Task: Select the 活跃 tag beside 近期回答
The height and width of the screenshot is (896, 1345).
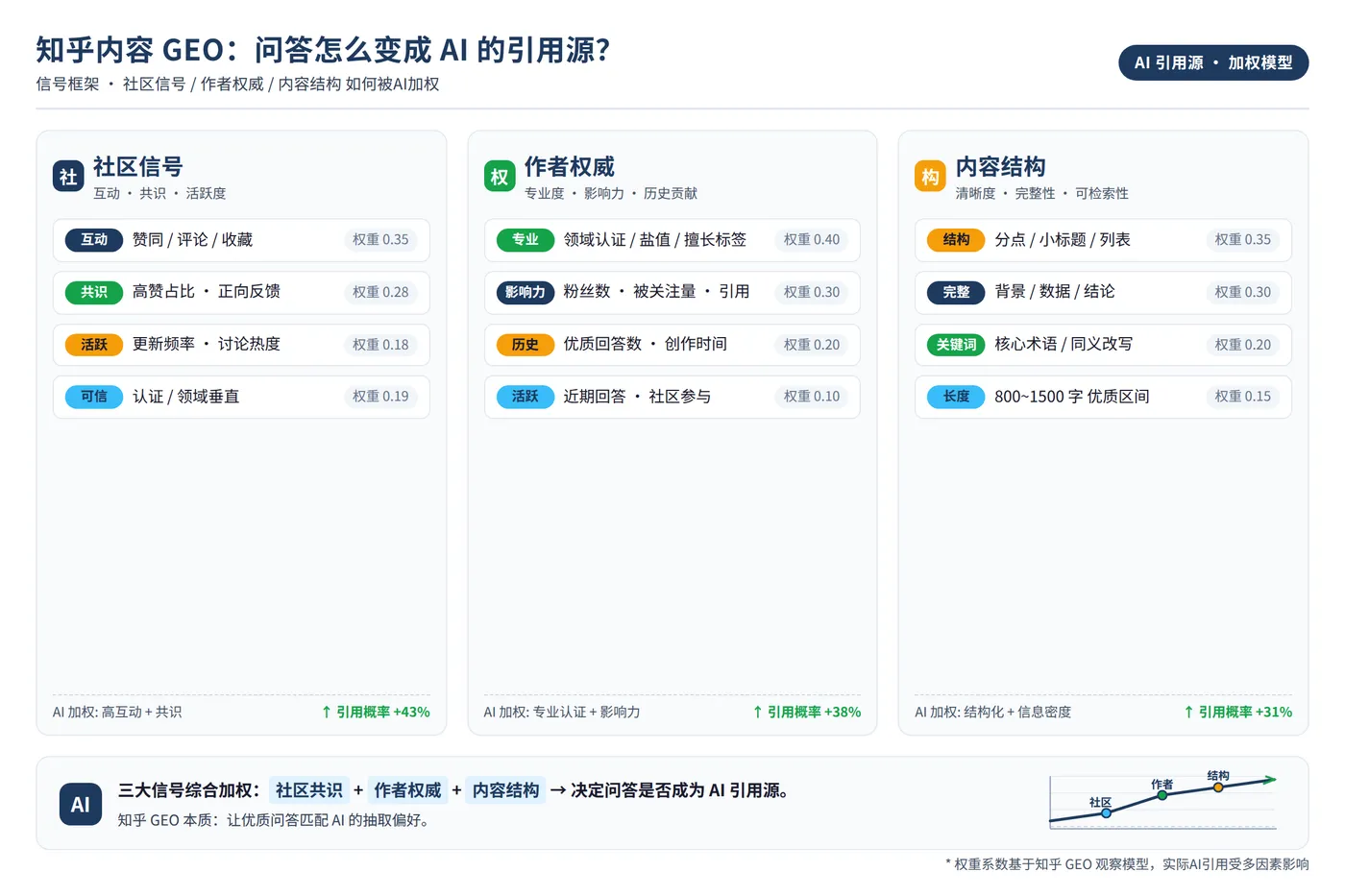Action: [526, 396]
